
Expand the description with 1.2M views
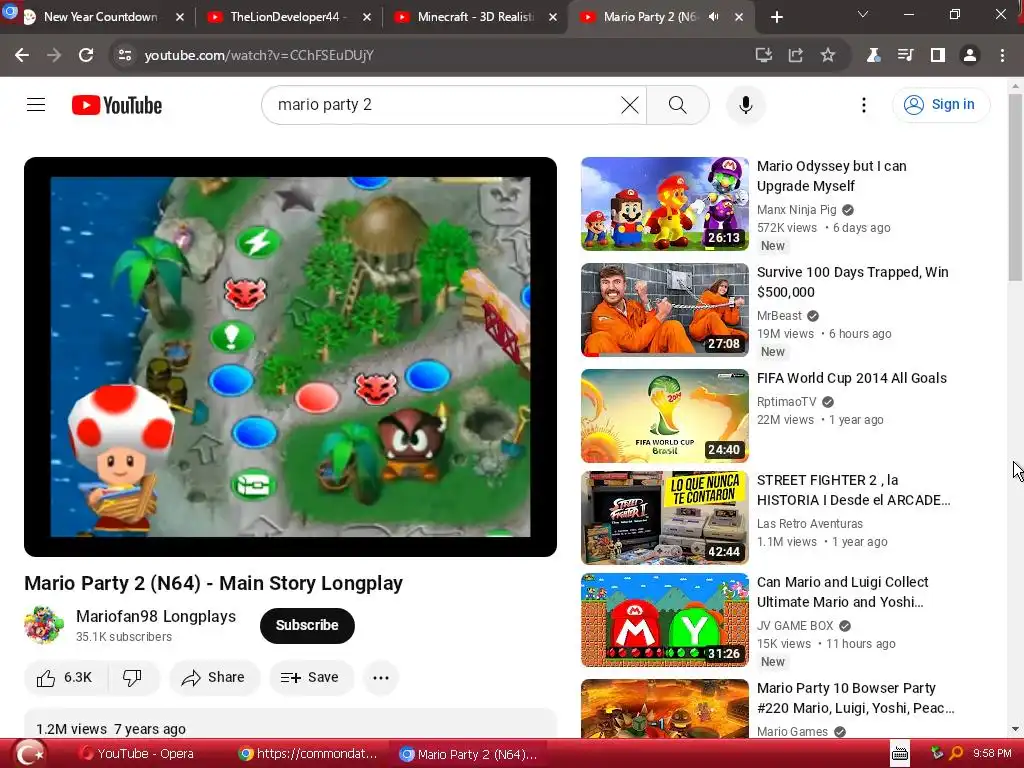[290, 725]
